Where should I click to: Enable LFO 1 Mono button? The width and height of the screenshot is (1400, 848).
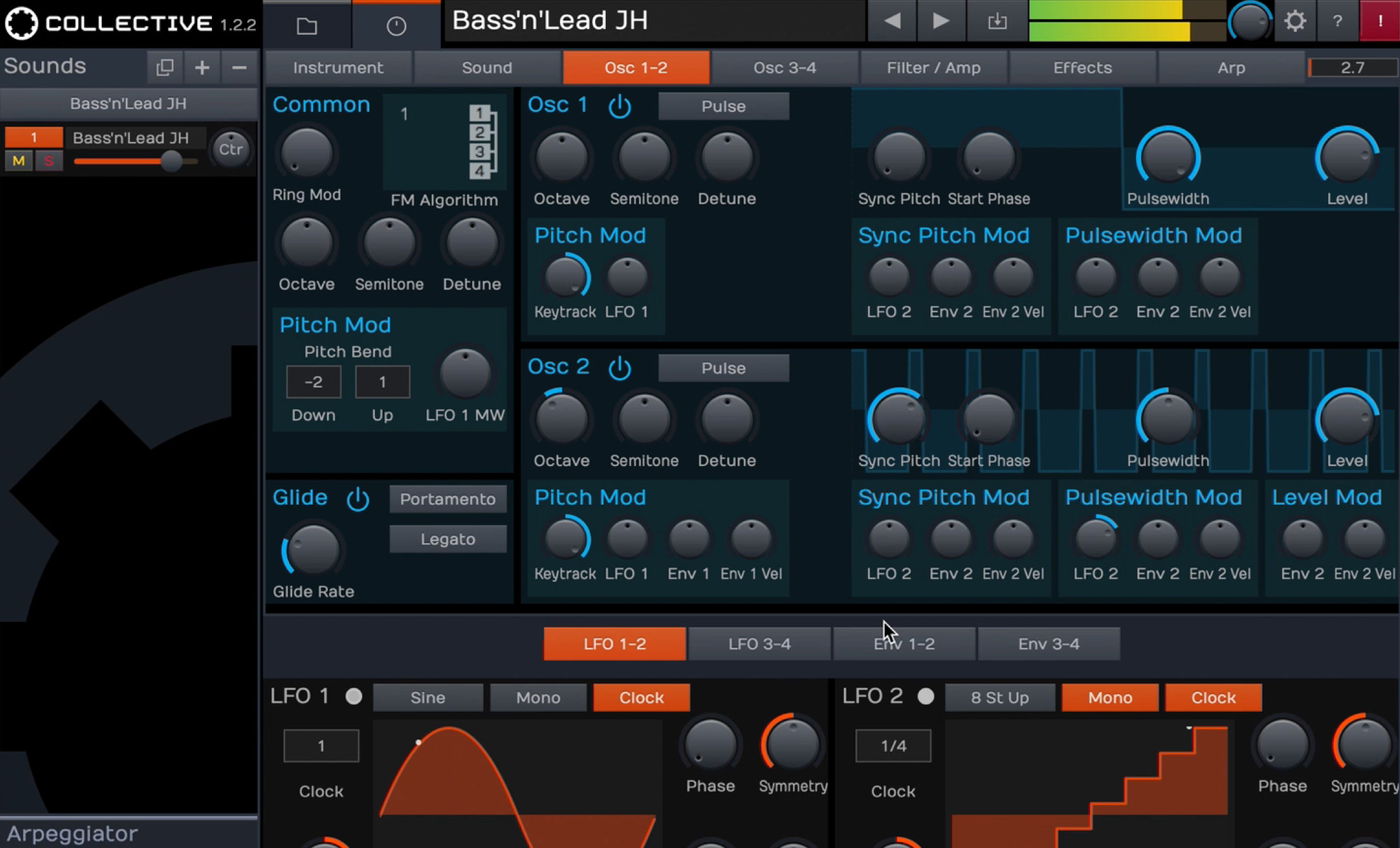pos(538,698)
